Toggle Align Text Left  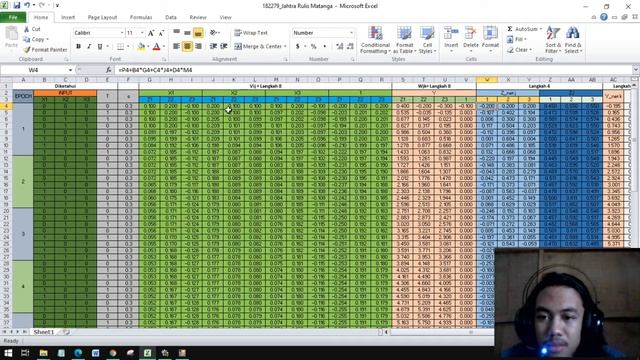pos(176,47)
